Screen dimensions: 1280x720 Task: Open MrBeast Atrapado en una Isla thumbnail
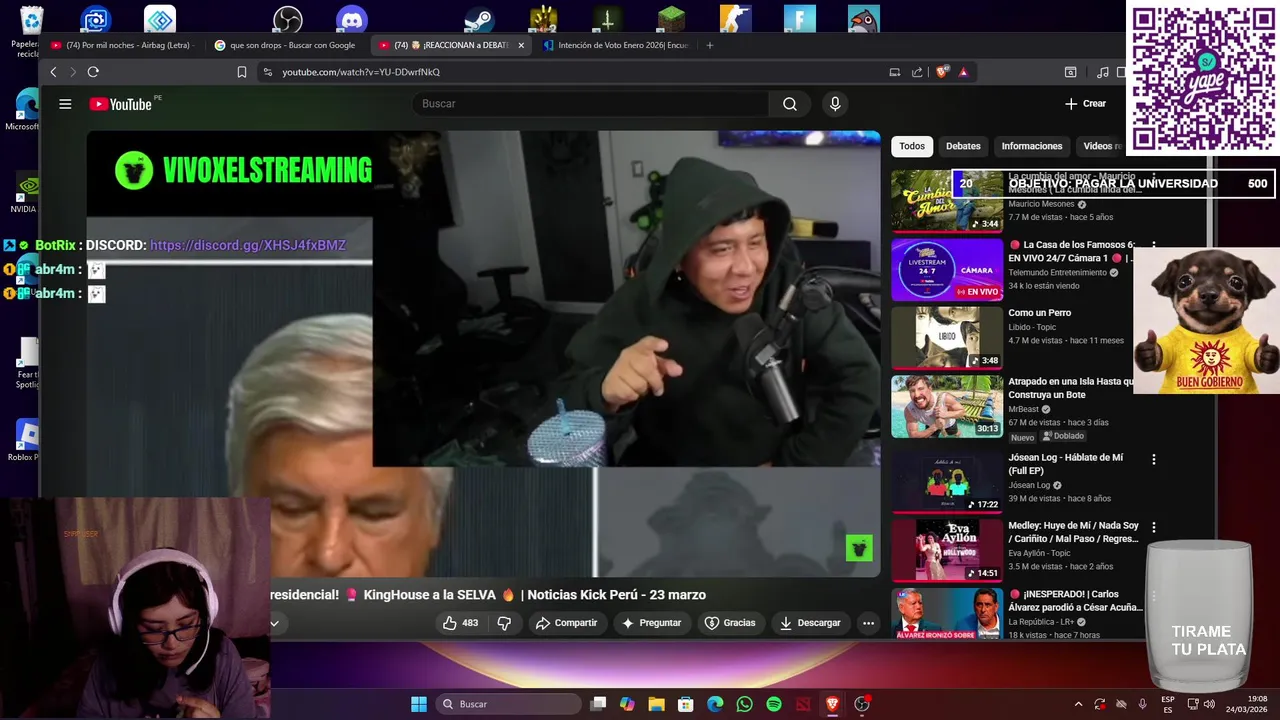coord(947,406)
